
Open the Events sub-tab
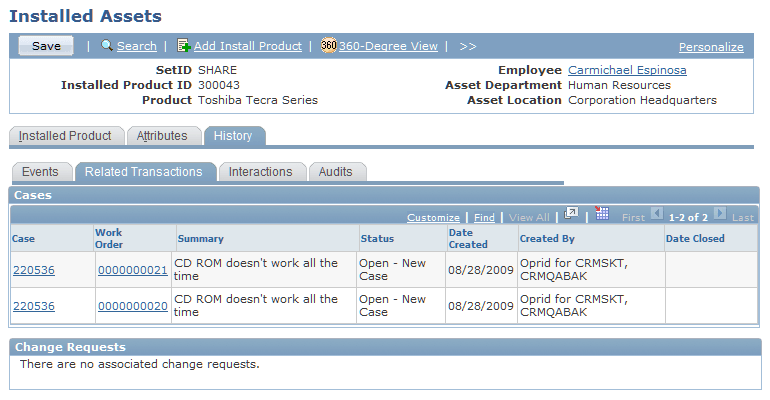pyautogui.click(x=40, y=172)
